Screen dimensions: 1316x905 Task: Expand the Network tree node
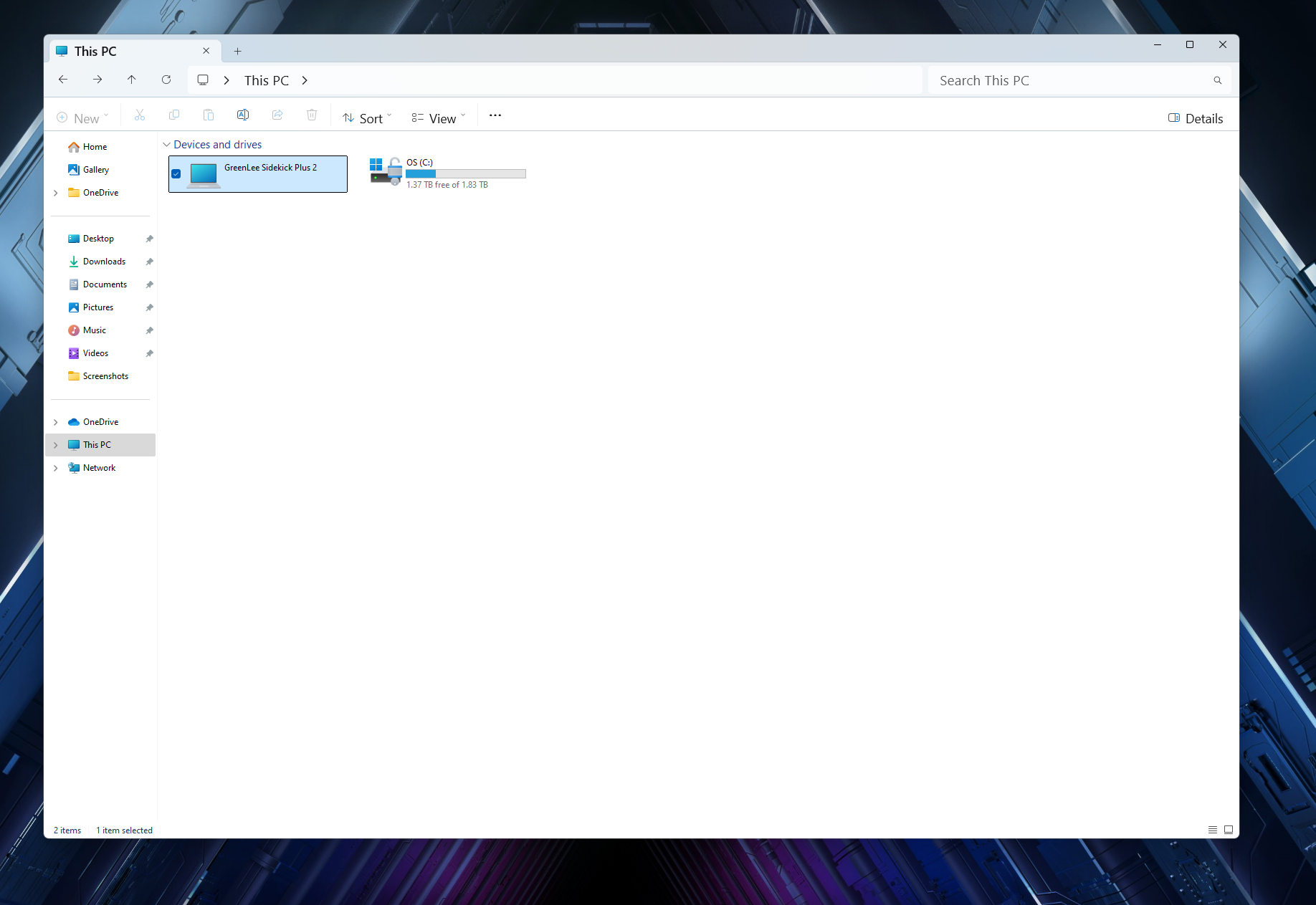tap(56, 468)
